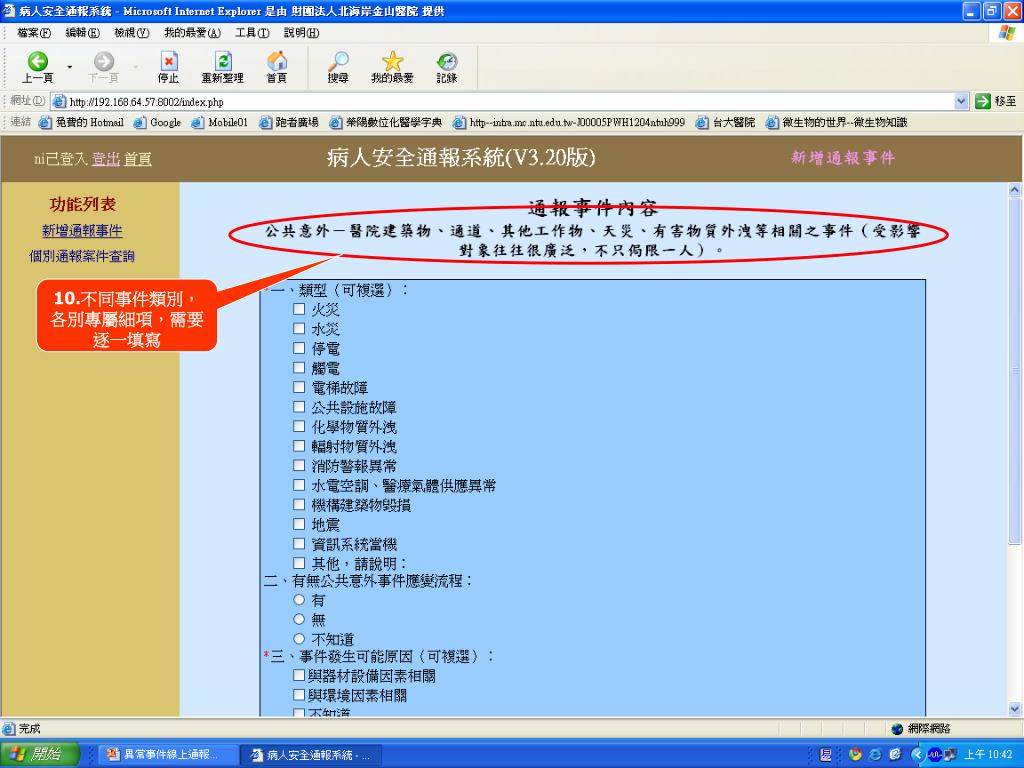Click the Windows 開始 Start button
Viewport: 1024px width, 768px height.
39,754
